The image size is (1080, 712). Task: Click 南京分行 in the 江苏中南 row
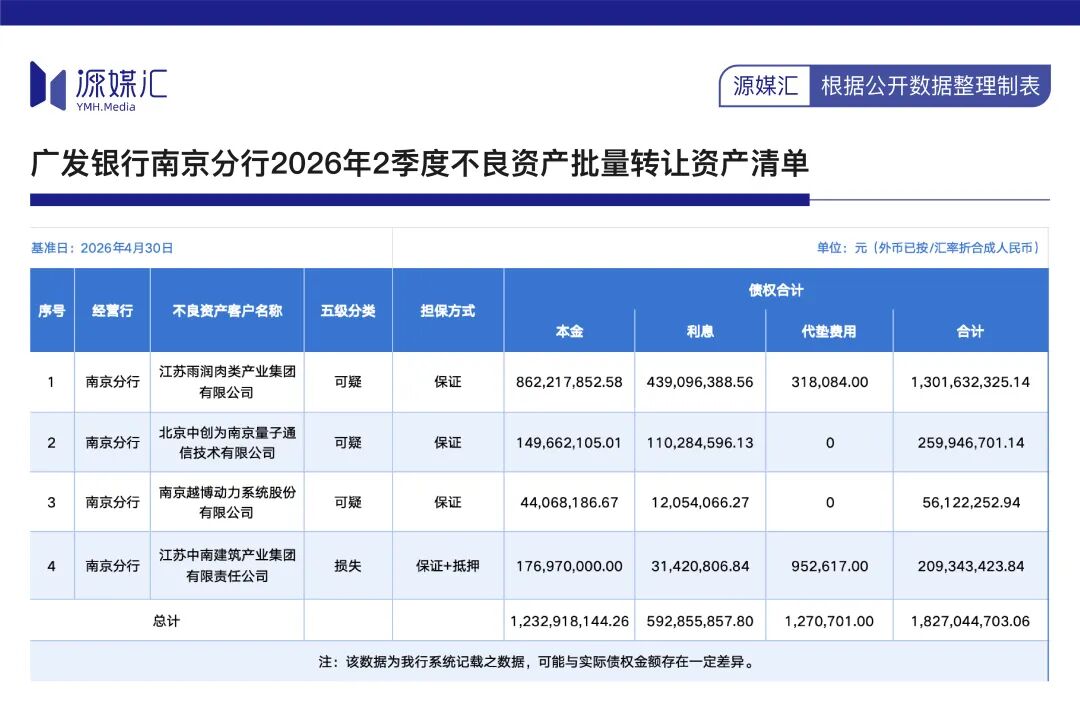pyautogui.click(x=112, y=566)
